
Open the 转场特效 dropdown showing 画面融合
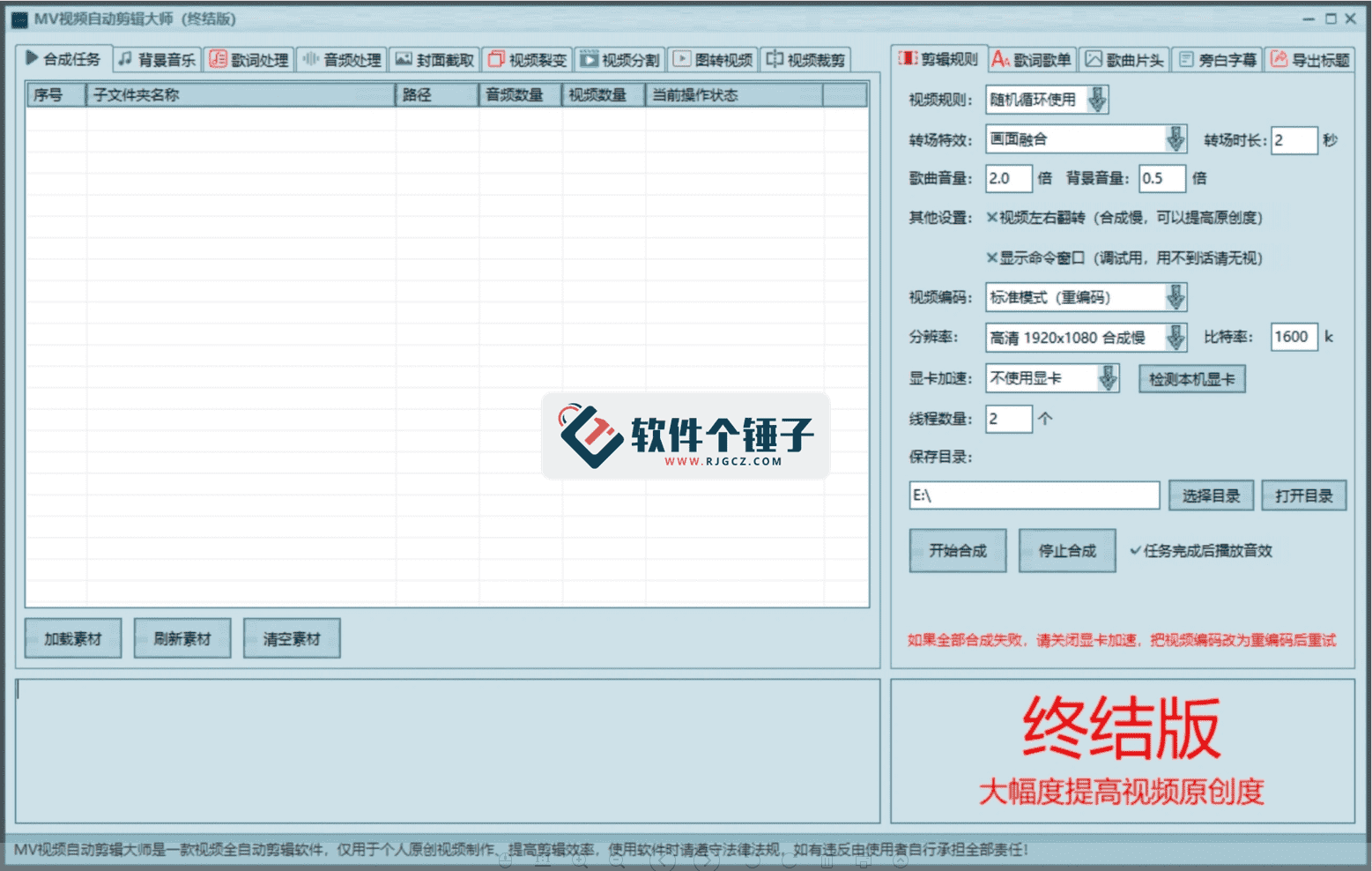coord(1086,139)
